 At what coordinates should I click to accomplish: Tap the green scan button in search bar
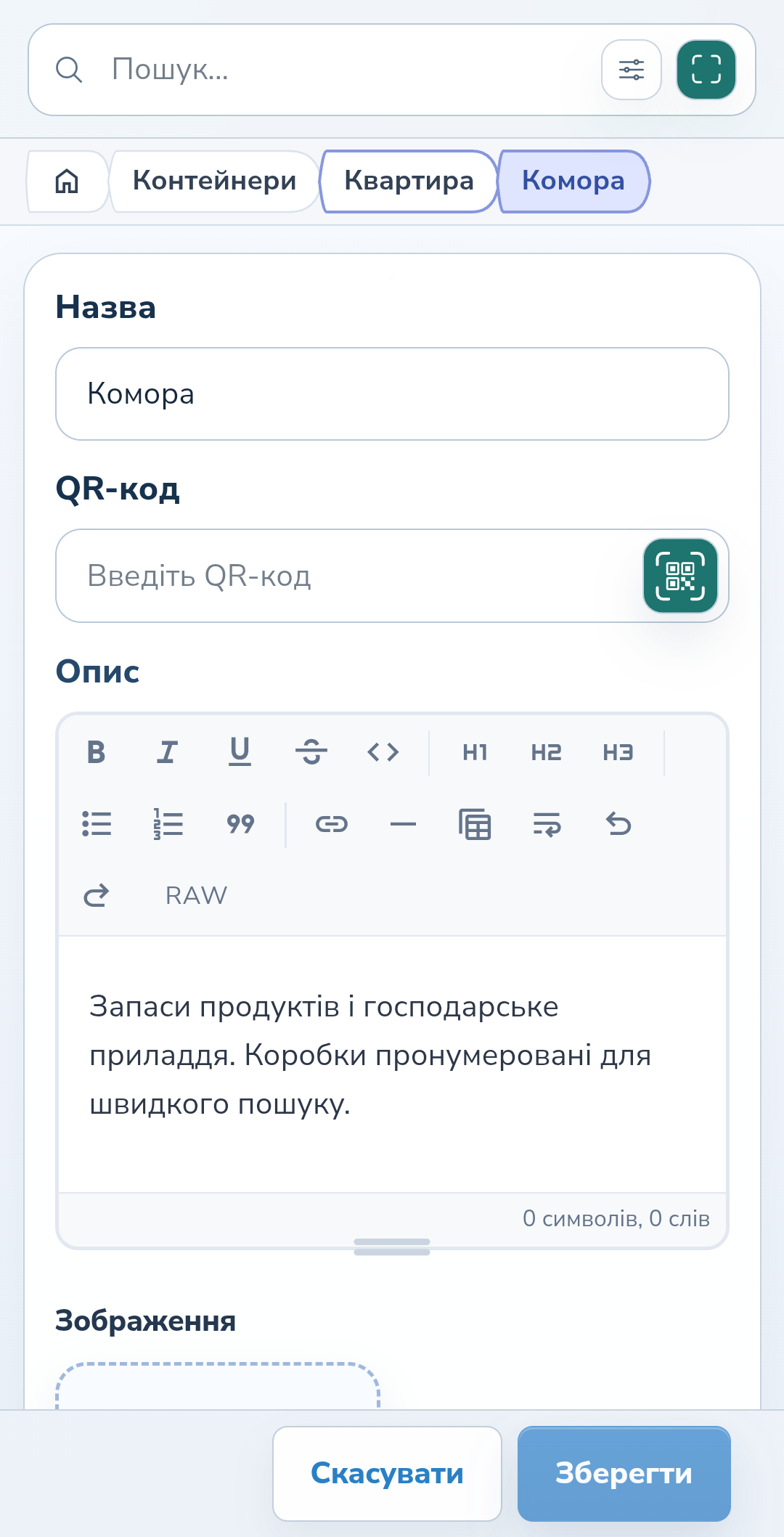[706, 70]
